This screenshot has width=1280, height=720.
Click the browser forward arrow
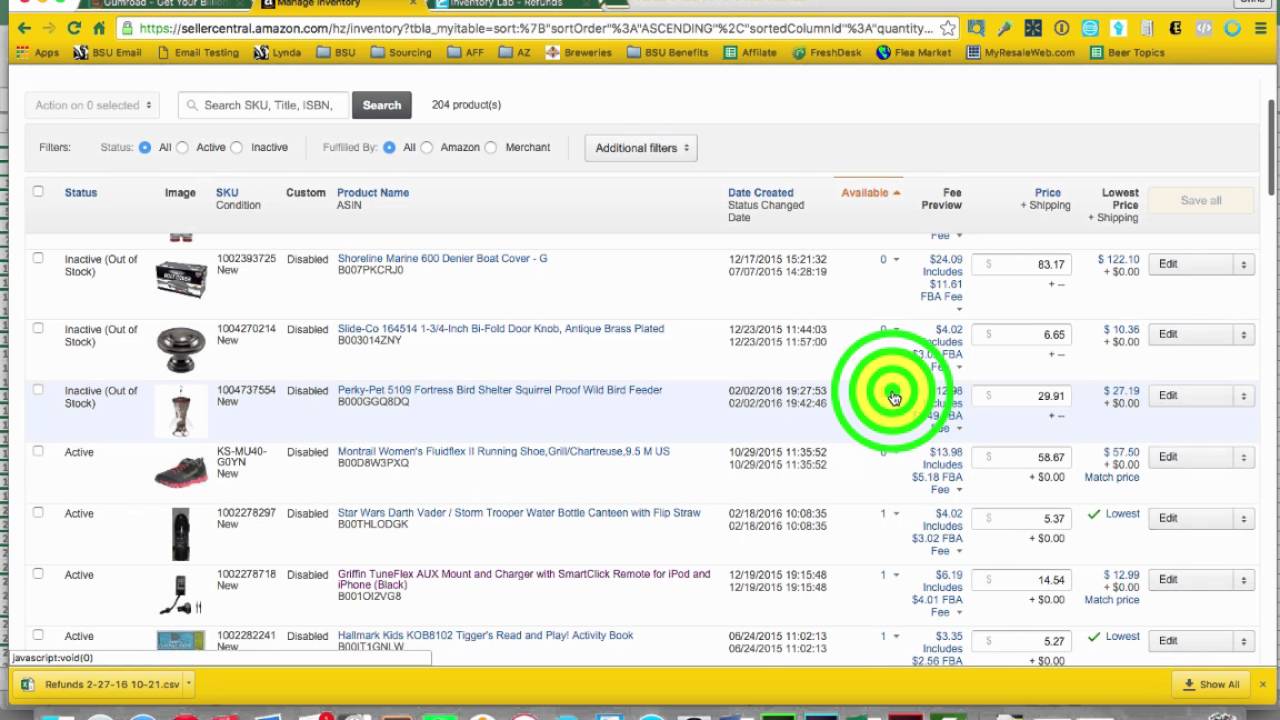[49, 28]
